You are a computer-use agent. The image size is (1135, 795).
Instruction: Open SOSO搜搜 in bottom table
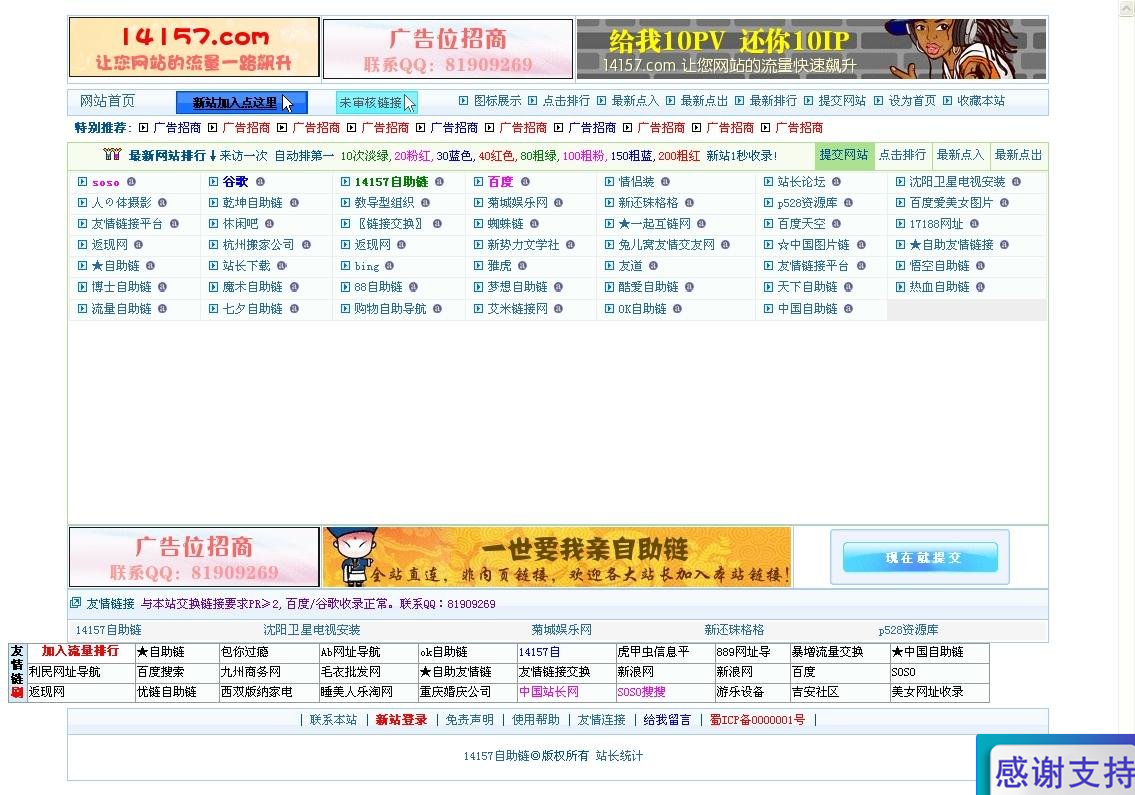[641, 691]
